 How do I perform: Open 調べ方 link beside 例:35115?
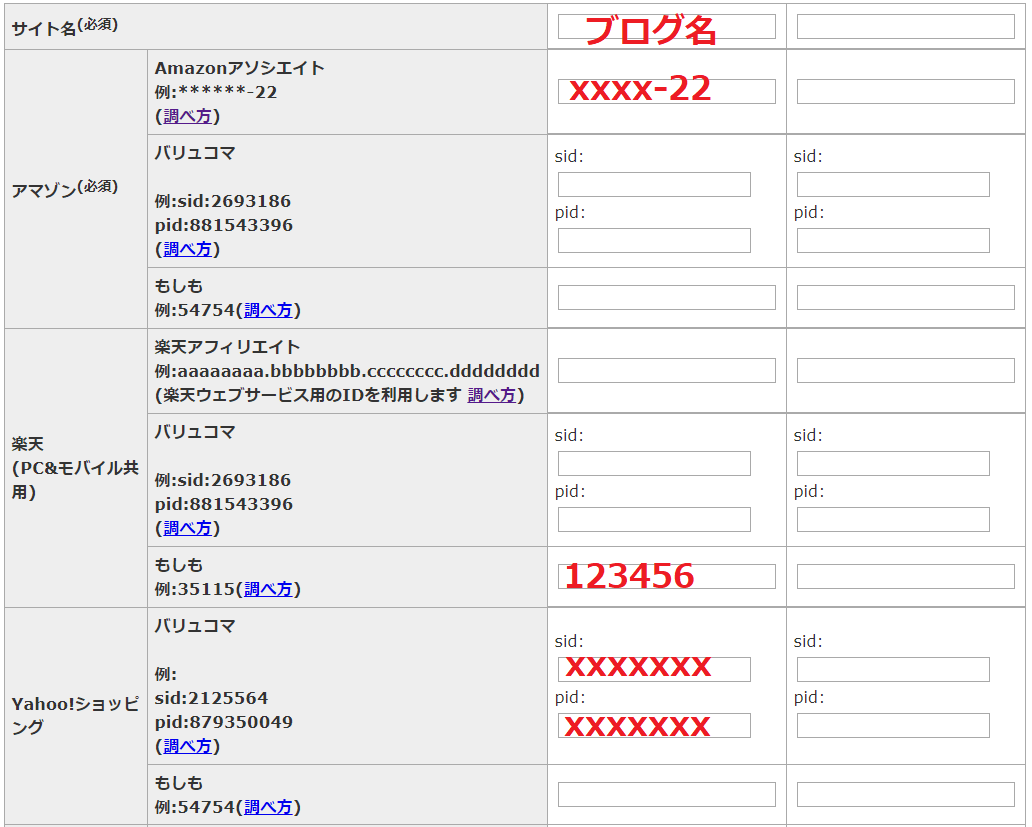click(268, 588)
